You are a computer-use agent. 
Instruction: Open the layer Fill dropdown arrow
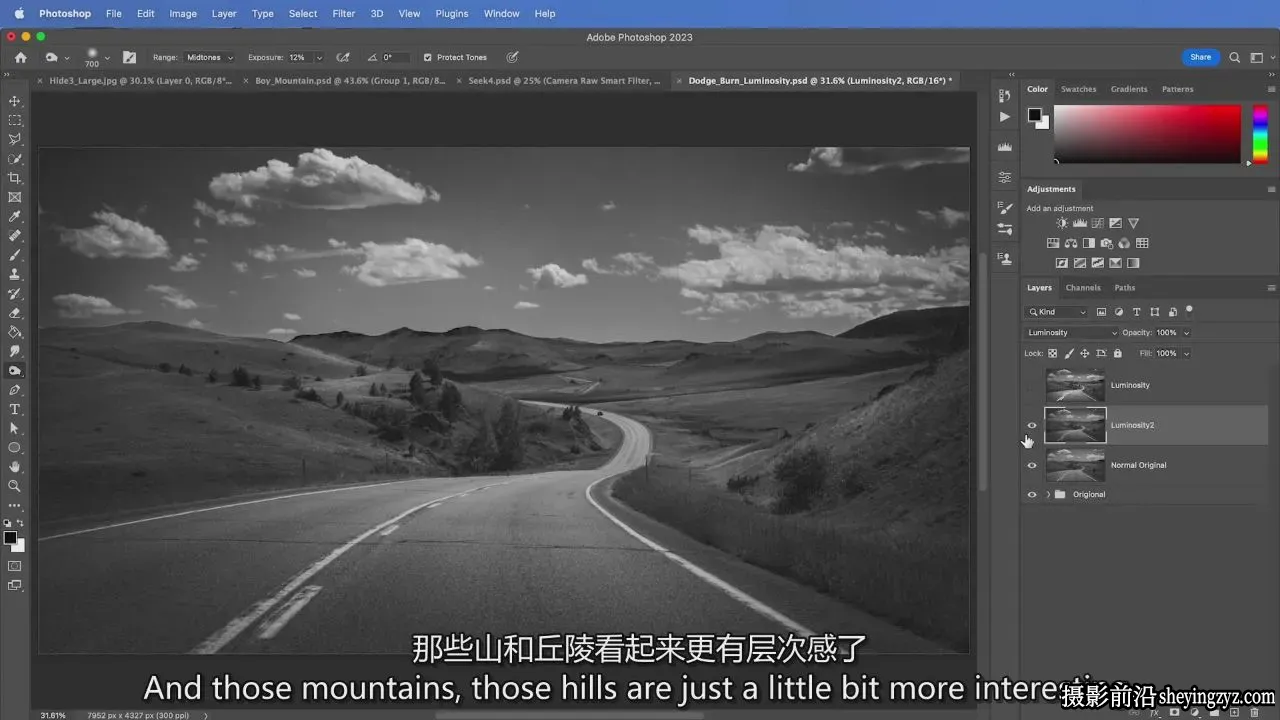click(1187, 353)
